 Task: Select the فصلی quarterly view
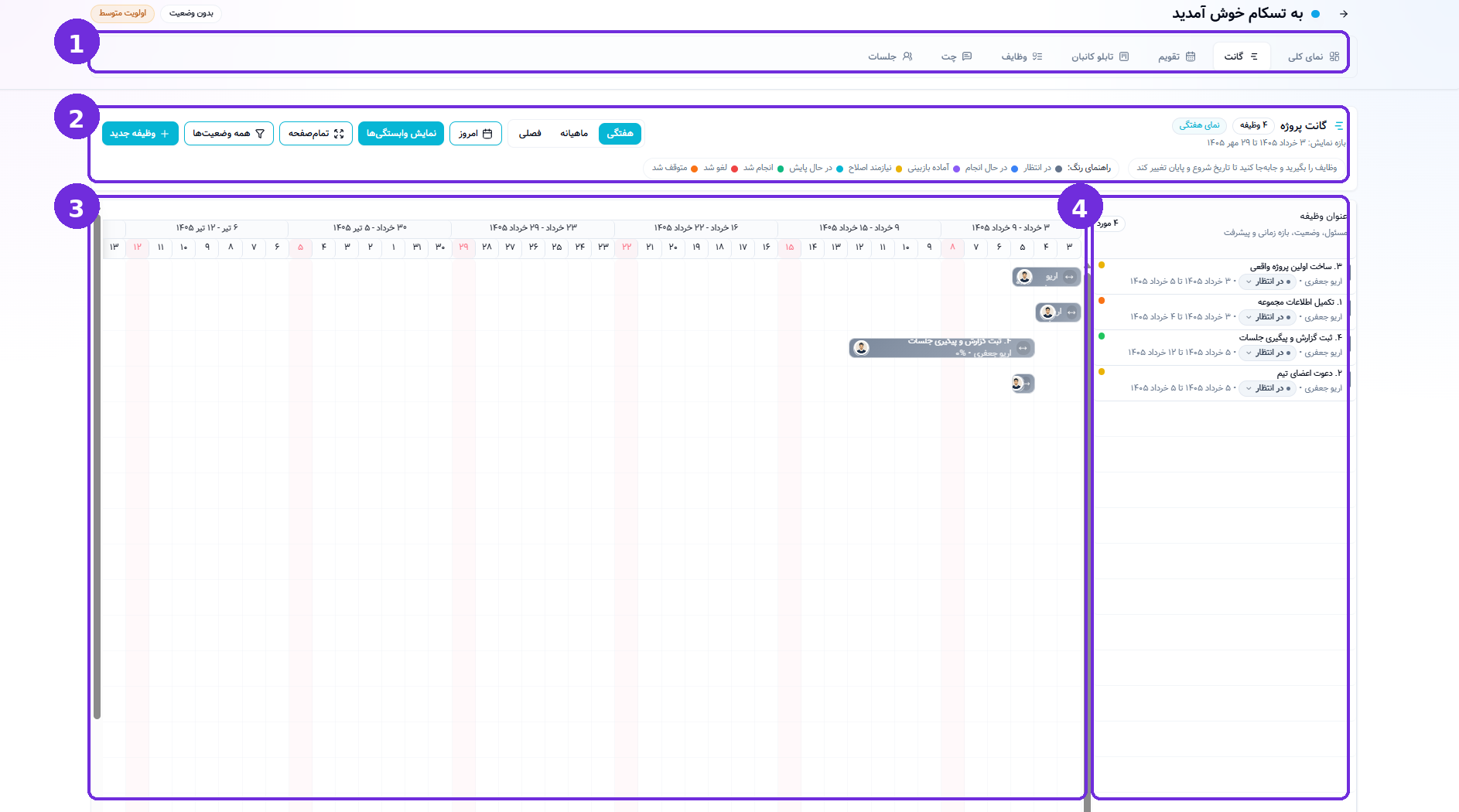point(530,134)
